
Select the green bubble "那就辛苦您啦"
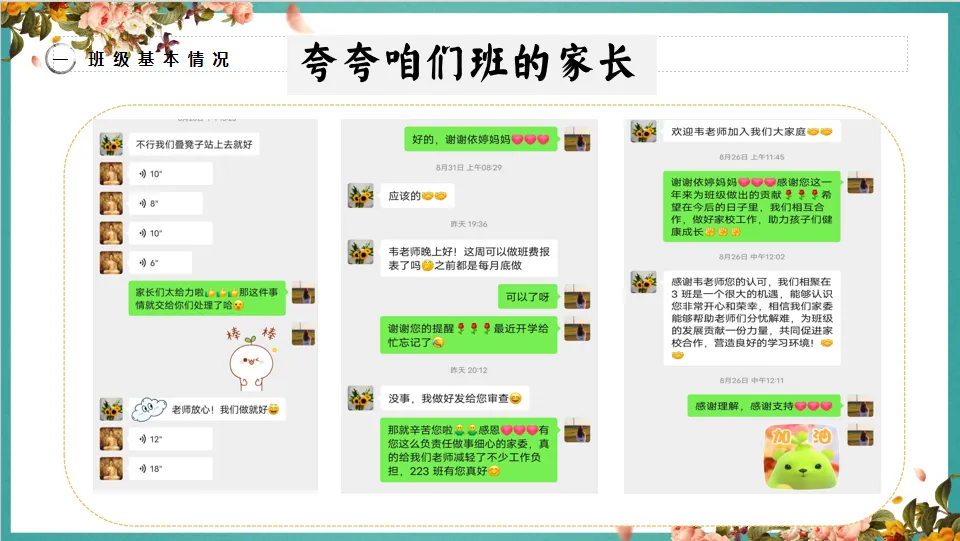(469, 450)
